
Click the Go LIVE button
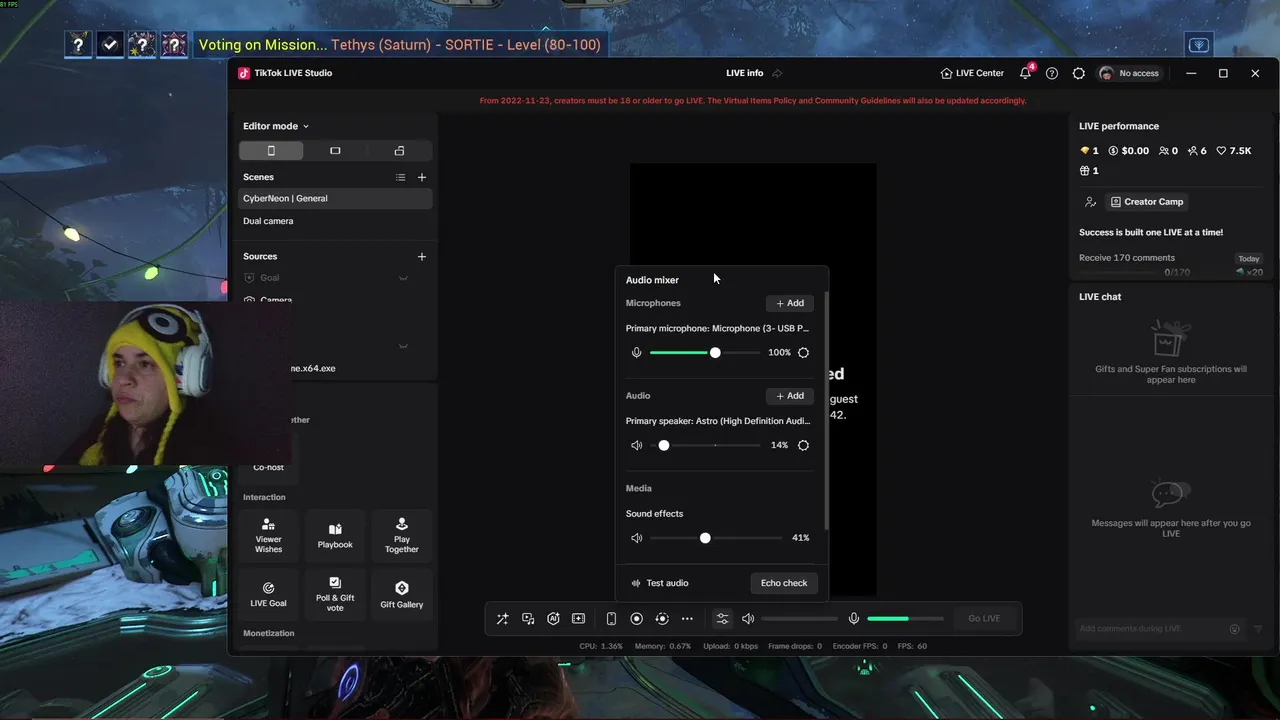[x=984, y=618]
